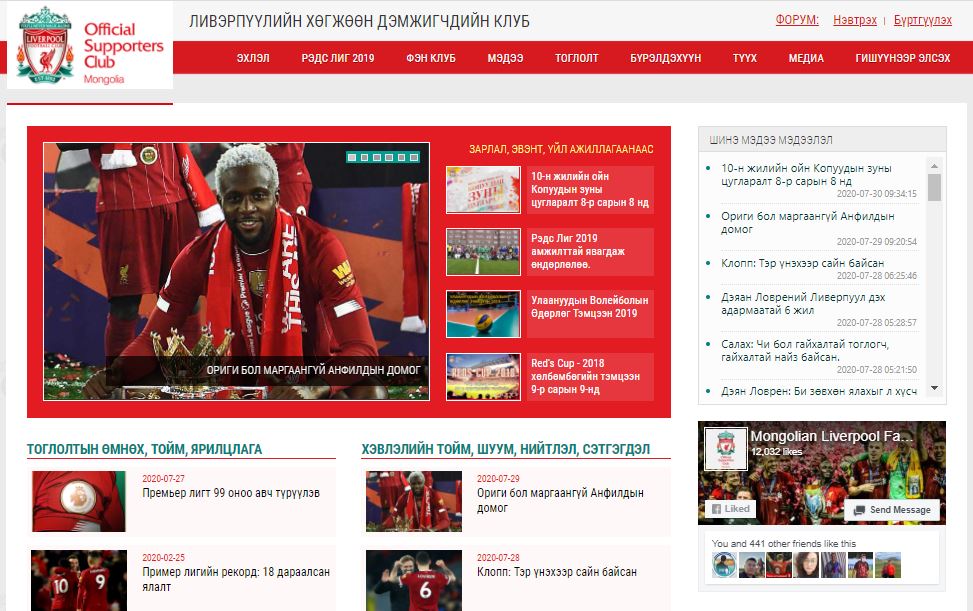The image size is (973, 611).
Task: Open Рэдс Лиг 2019 амжилттай явагдаж өндөрлөлөө
Action: pyautogui.click(x=578, y=251)
